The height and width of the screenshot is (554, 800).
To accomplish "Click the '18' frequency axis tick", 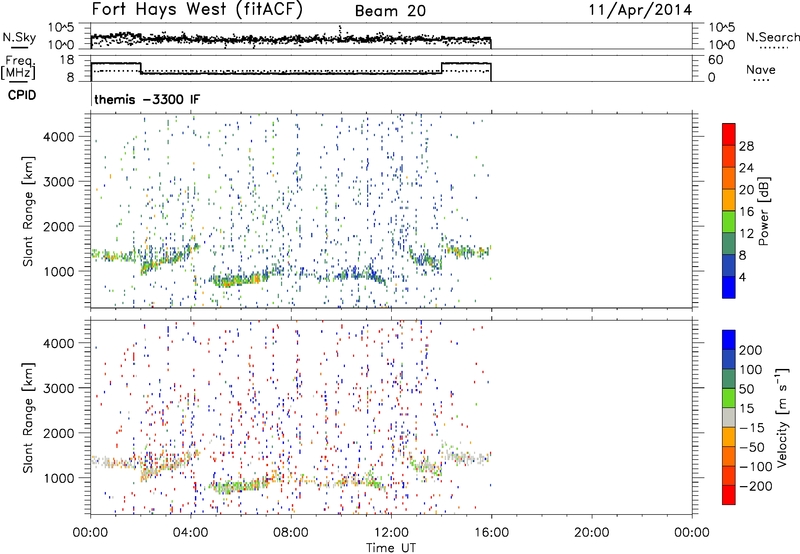I will click(x=67, y=60).
